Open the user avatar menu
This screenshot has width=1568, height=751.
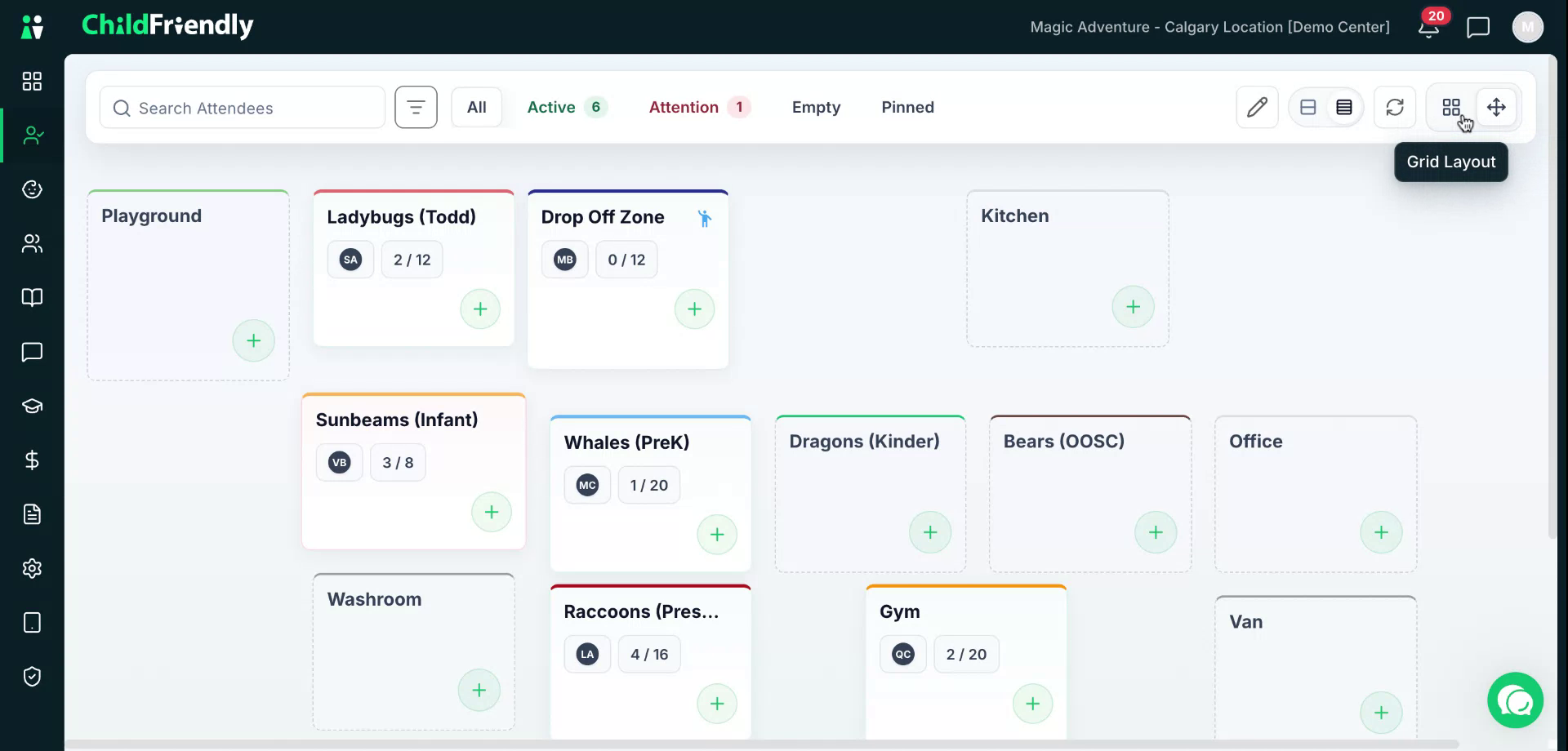click(1527, 27)
